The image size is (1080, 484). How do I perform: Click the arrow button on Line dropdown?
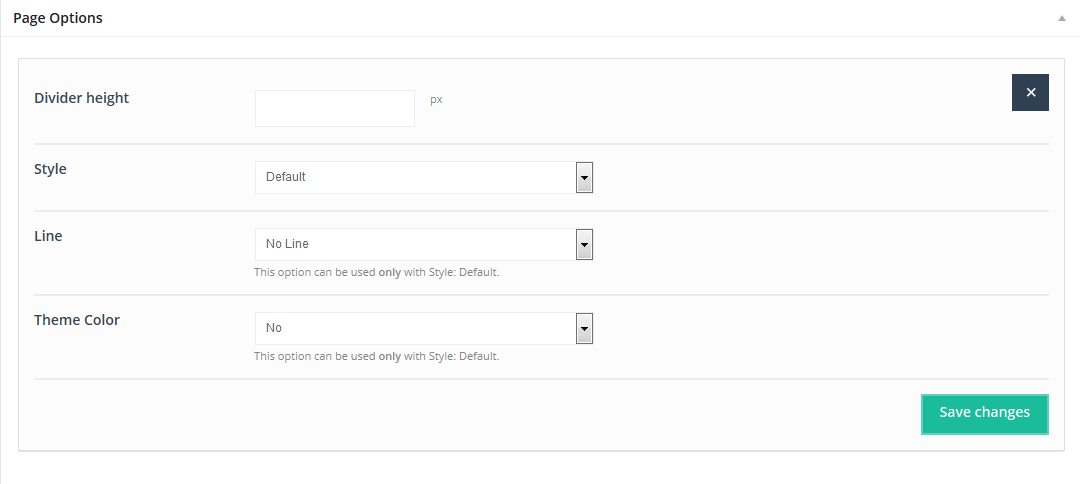(x=585, y=244)
